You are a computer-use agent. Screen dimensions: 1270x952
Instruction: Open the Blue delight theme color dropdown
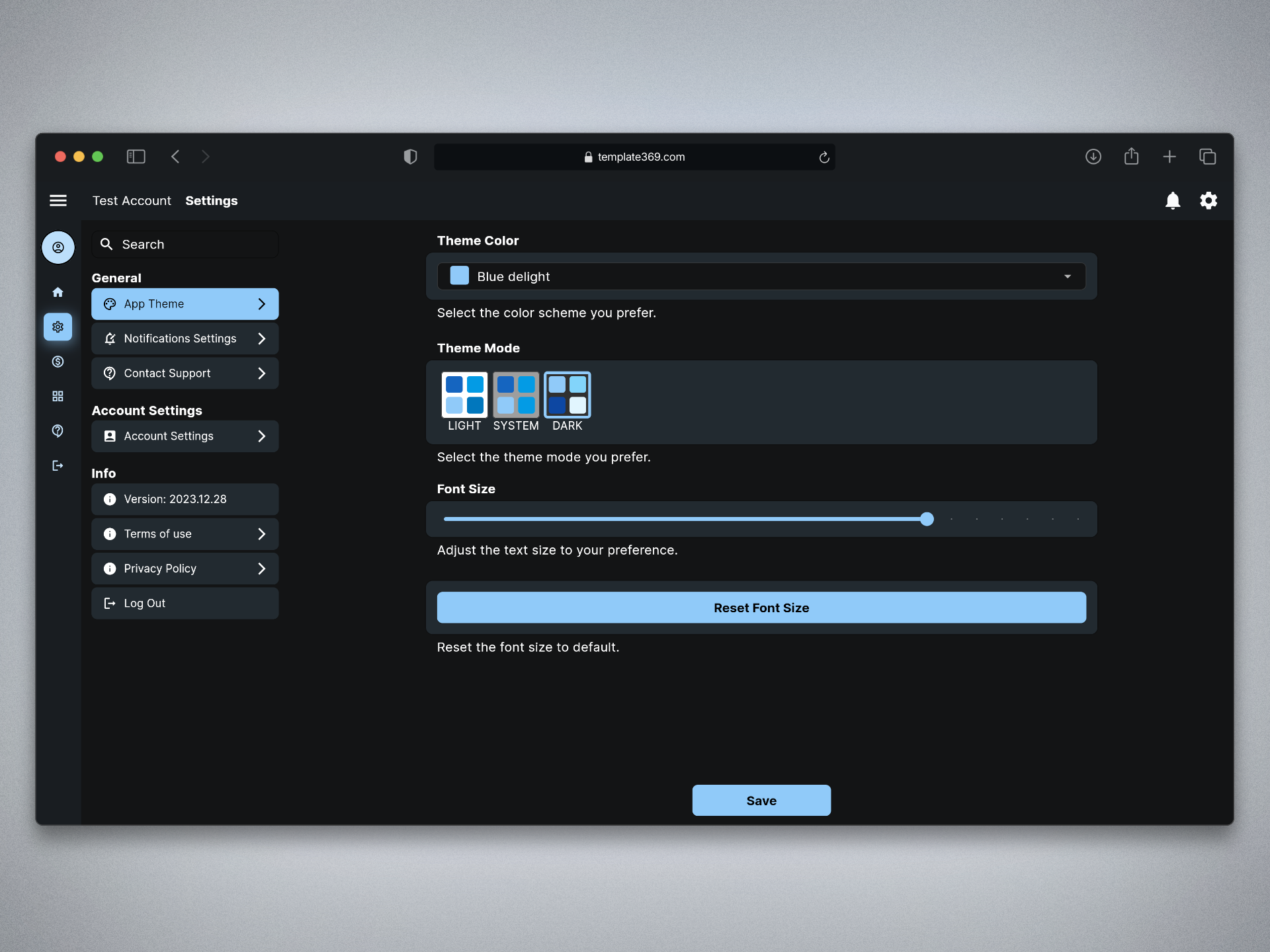[x=761, y=276]
